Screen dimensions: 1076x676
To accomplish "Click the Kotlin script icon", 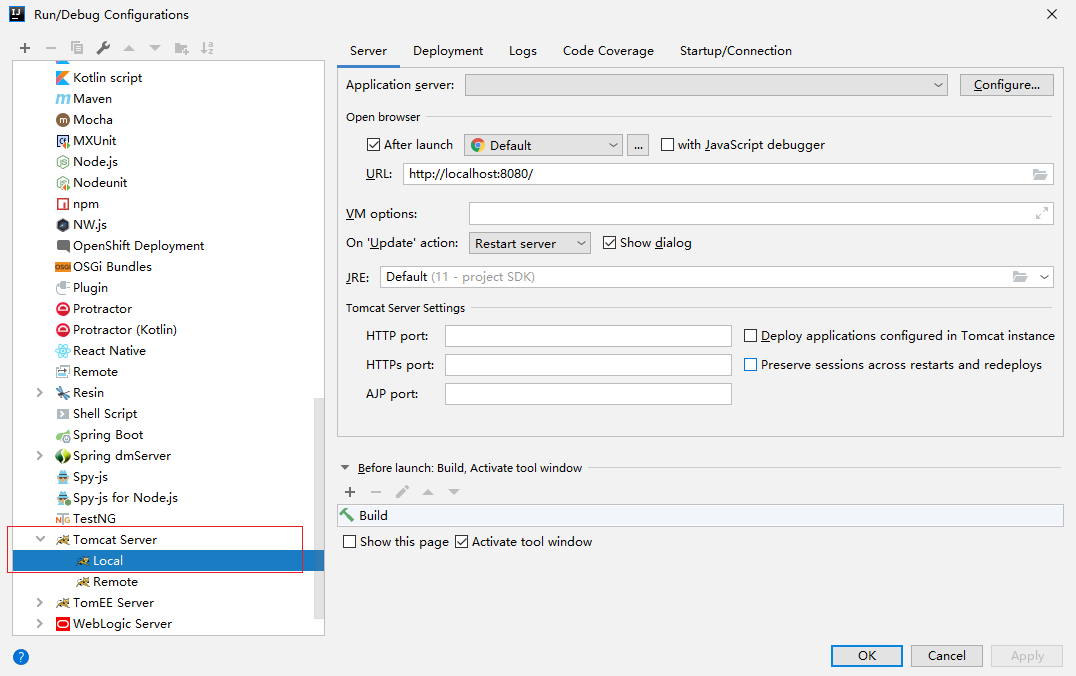I will pyautogui.click(x=62, y=78).
